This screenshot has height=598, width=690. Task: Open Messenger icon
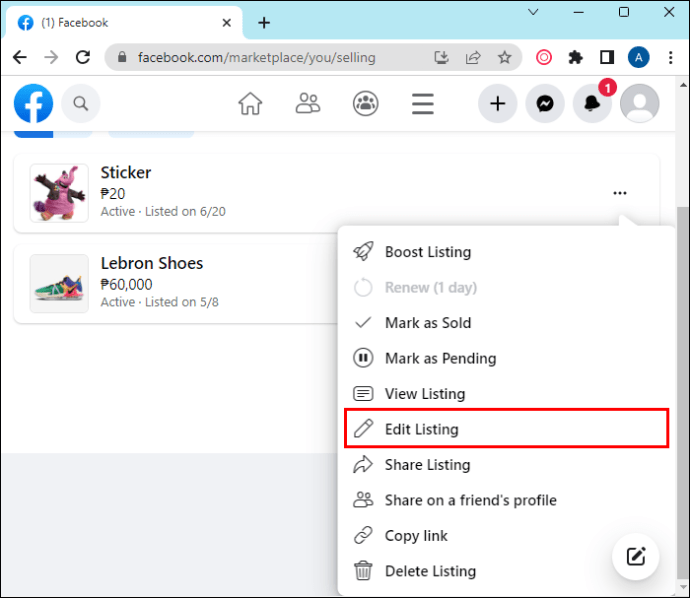545,103
